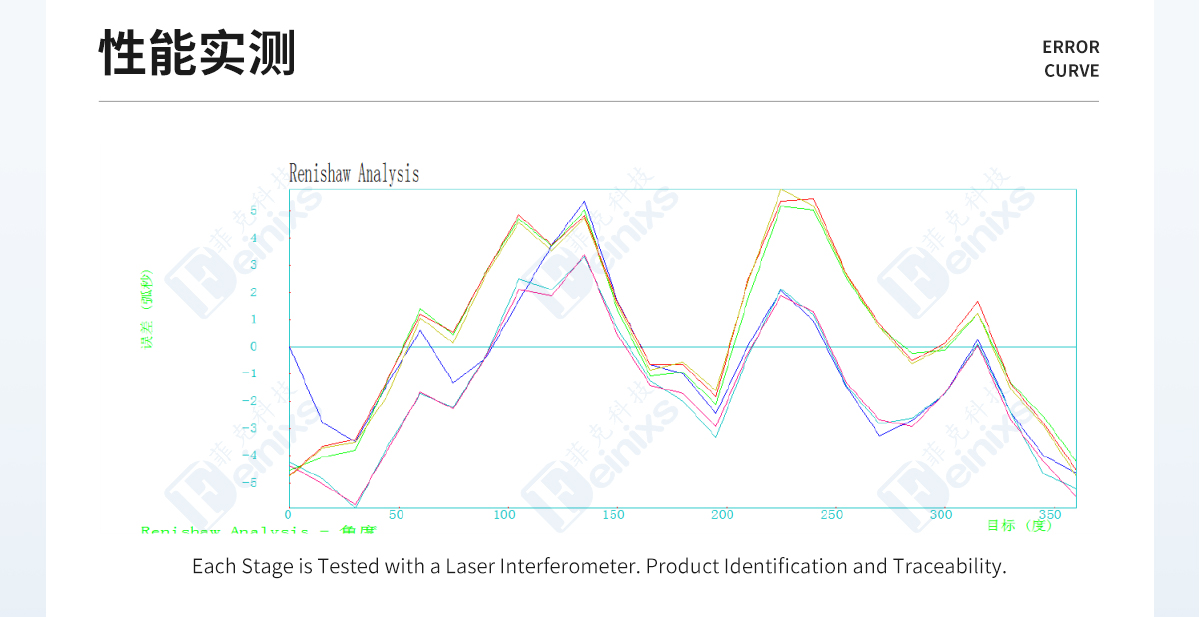
Task: Click the x-axis tick labeled 100
Action: (504, 515)
